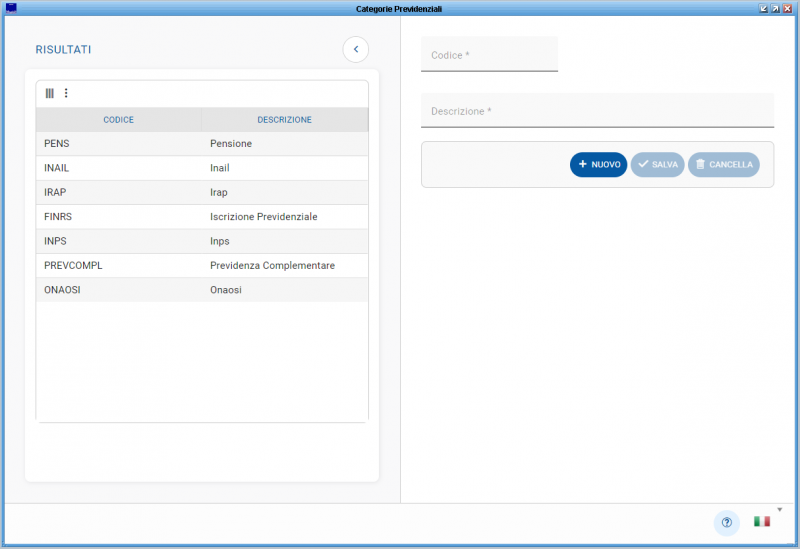Select the PENS row in results

pyautogui.click(x=201, y=144)
